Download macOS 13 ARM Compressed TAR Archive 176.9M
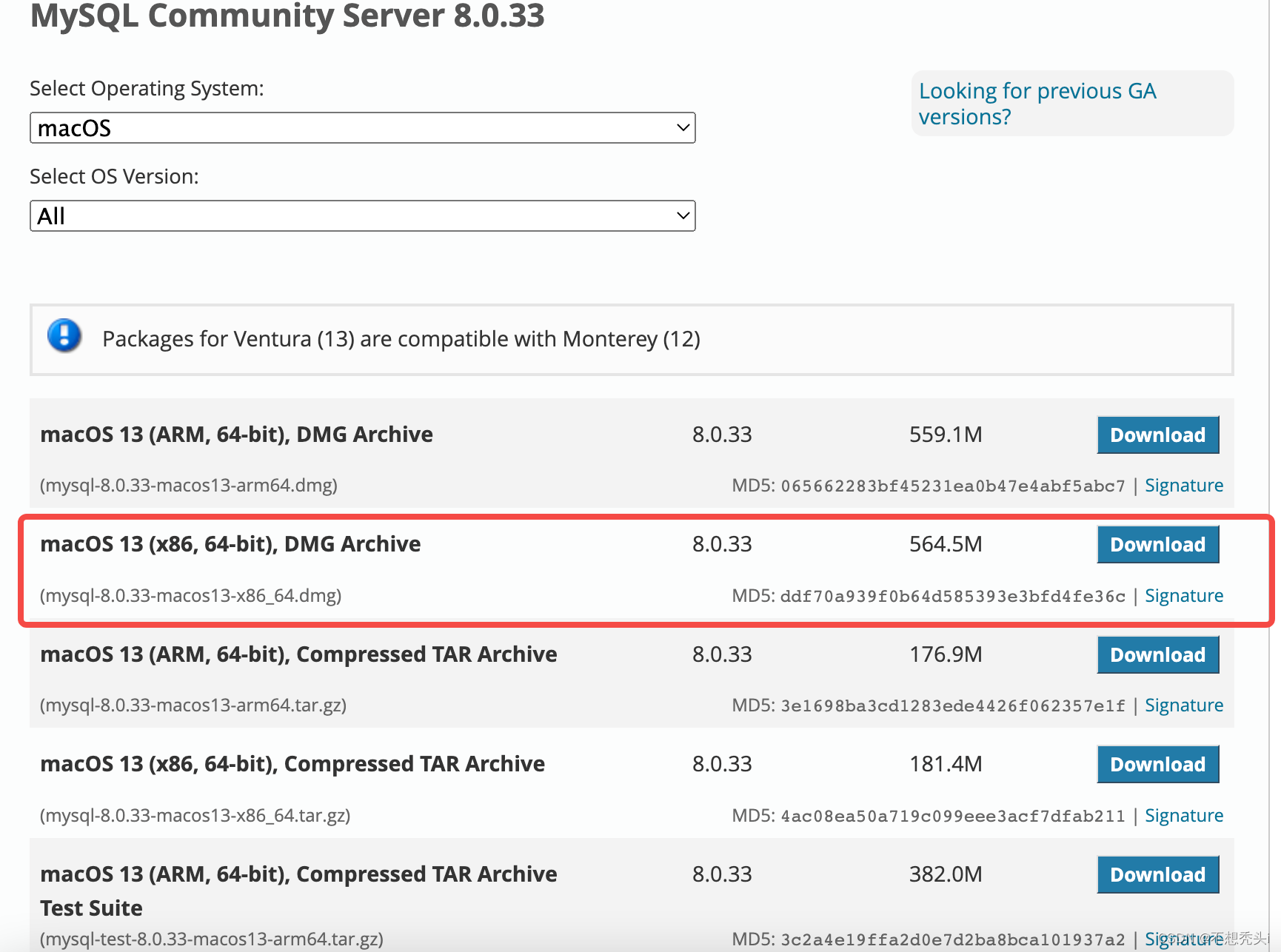1281x952 pixels. coord(1158,654)
